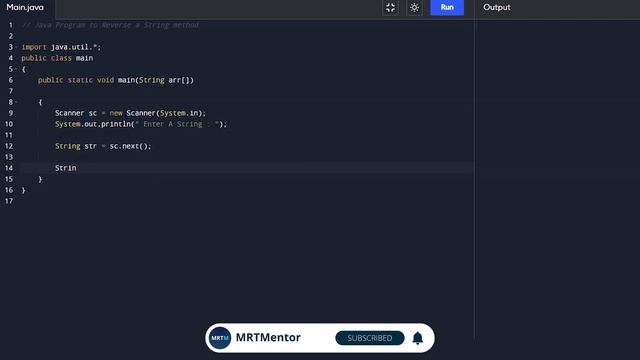Click 'public class main' text

pyautogui.click(x=57, y=58)
